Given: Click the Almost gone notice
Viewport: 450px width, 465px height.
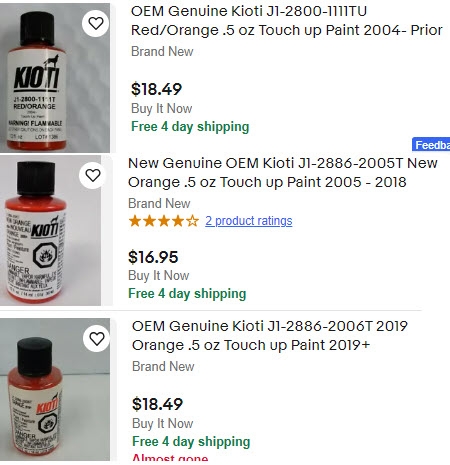Looking at the screenshot, I should pos(170,457).
